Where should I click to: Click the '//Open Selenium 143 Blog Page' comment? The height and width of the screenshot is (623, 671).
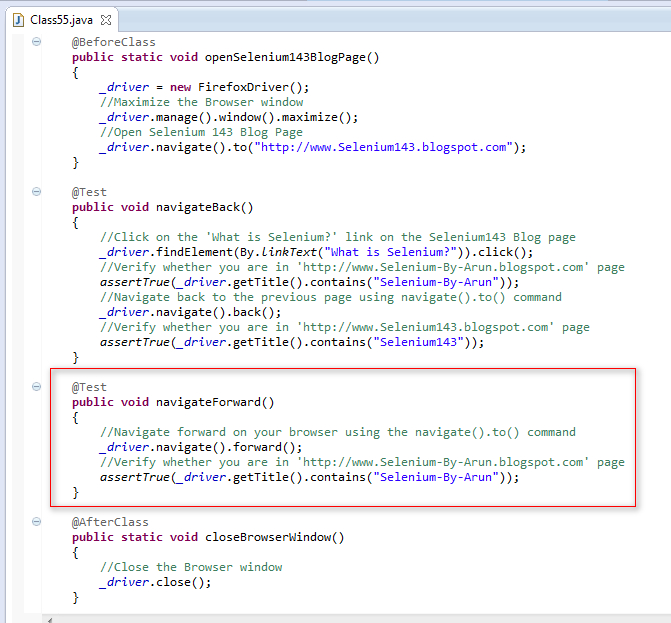point(201,132)
